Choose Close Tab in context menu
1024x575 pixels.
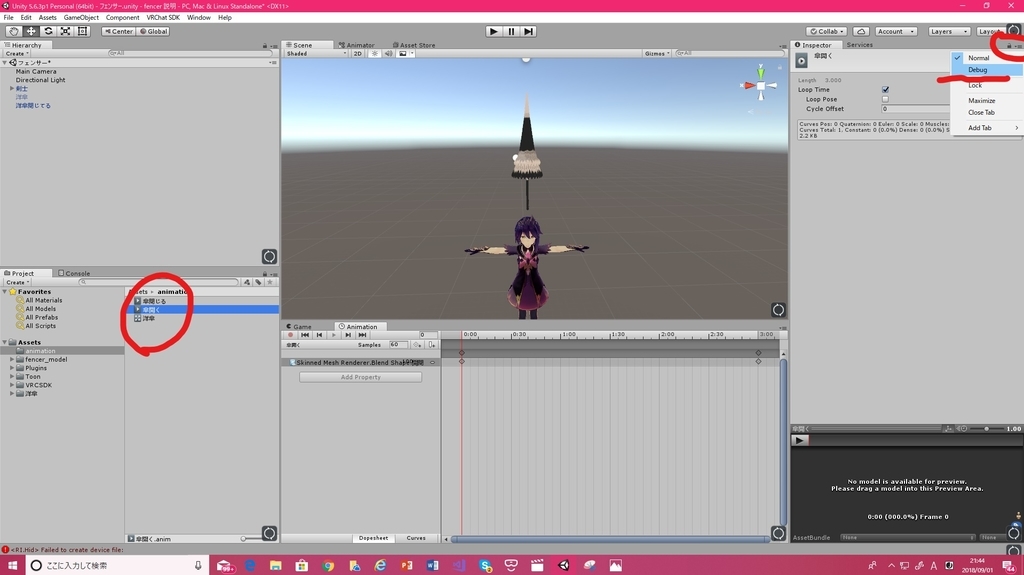tap(987, 112)
